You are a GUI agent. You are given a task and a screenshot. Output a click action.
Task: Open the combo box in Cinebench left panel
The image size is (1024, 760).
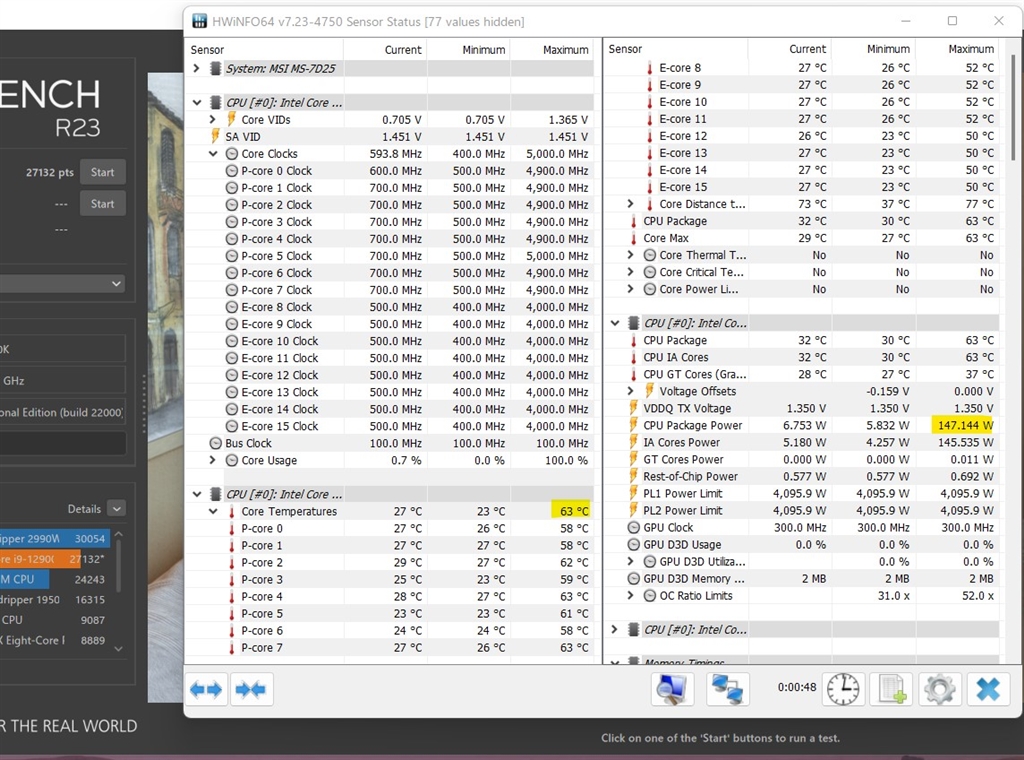[x=63, y=283]
